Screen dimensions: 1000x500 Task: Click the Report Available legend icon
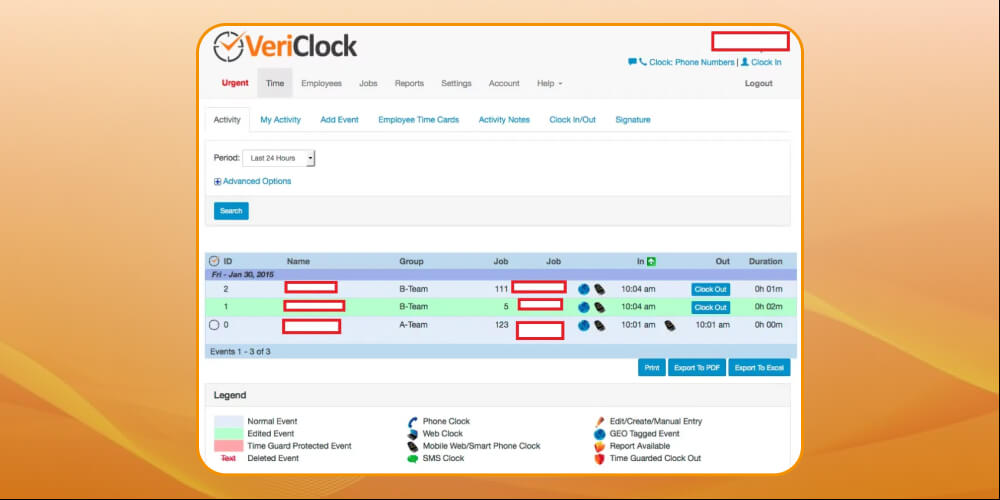(599, 446)
